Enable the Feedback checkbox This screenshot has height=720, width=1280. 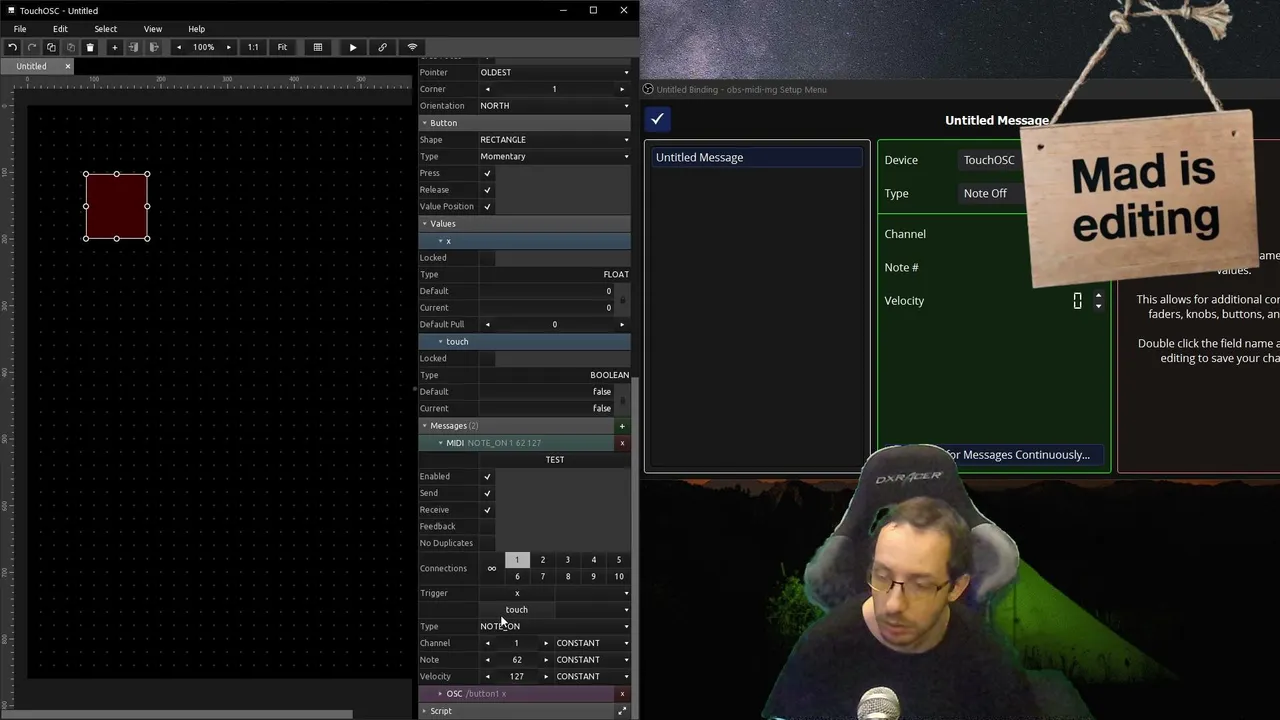487,526
